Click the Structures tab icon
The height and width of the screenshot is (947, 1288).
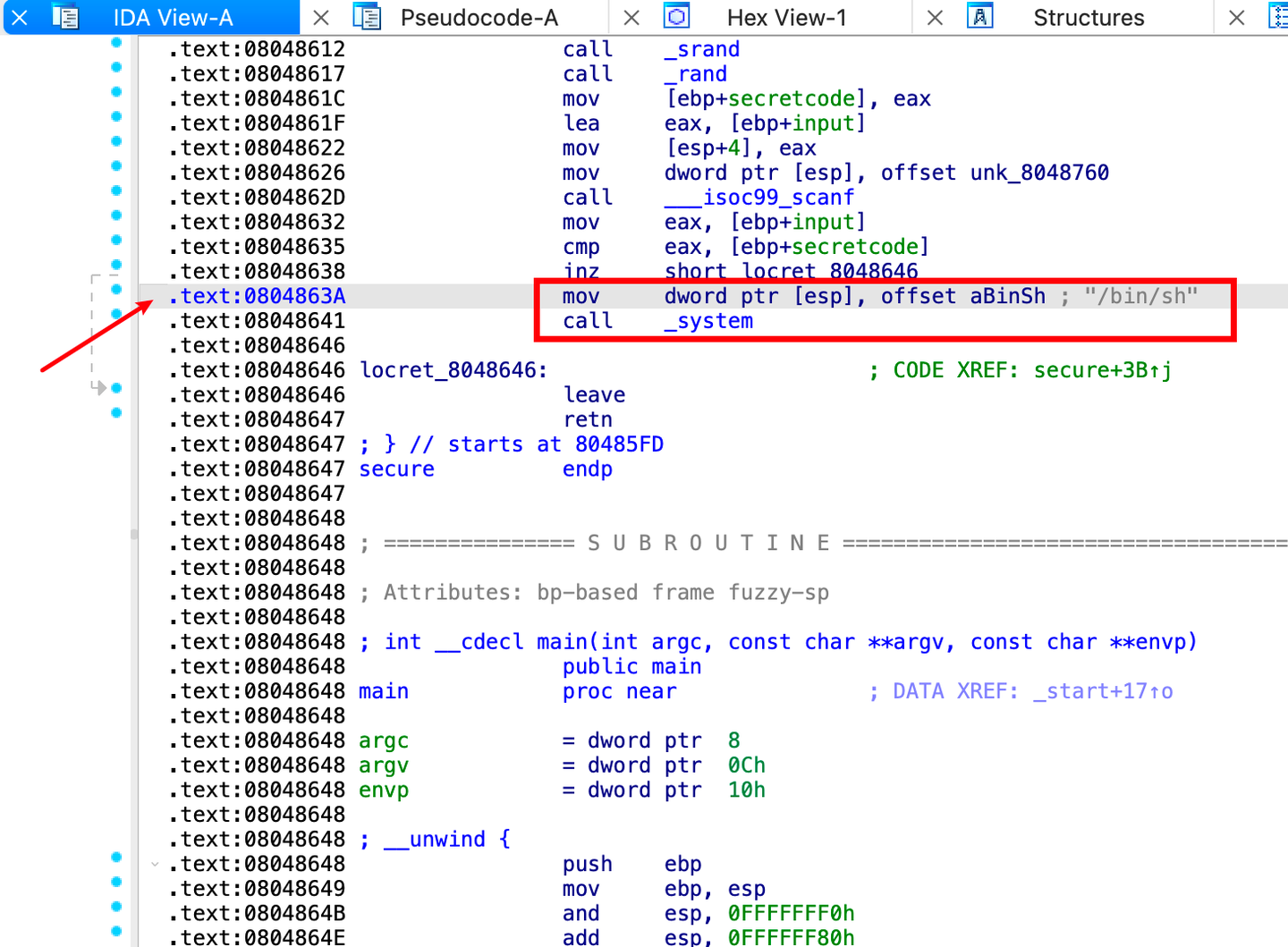[x=980, y=17]
